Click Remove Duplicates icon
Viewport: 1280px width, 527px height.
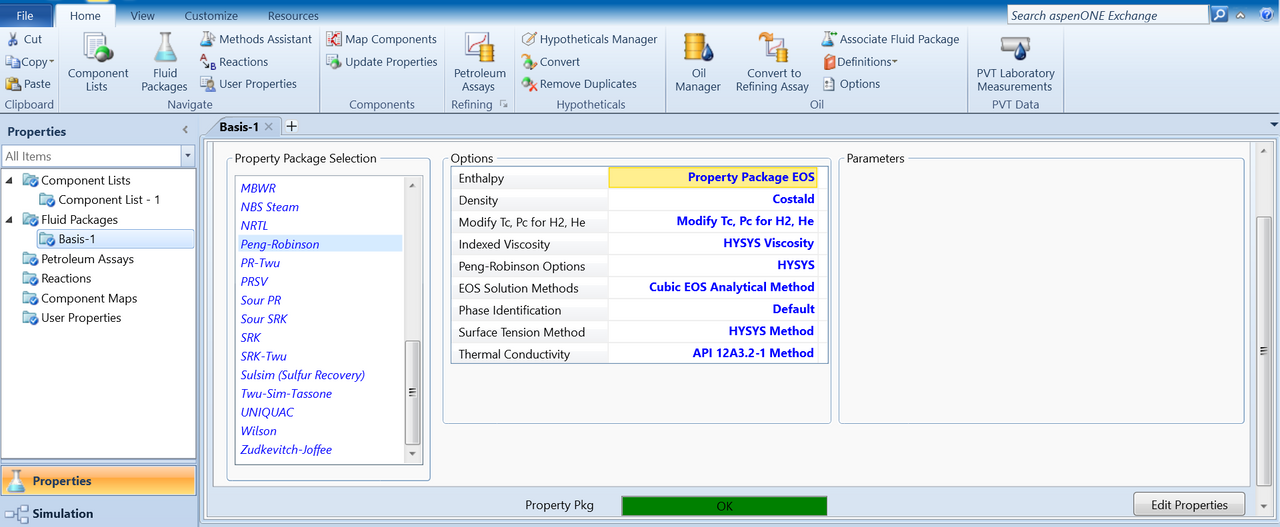(x=529, y=84)
